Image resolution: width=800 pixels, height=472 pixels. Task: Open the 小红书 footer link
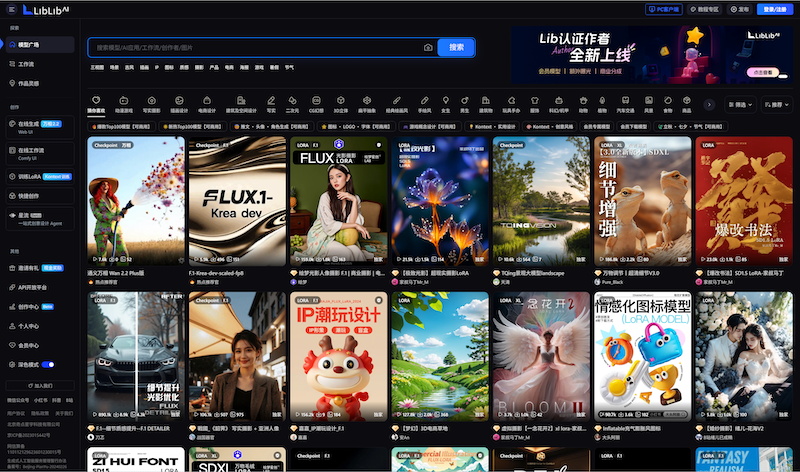click(41, 401)
